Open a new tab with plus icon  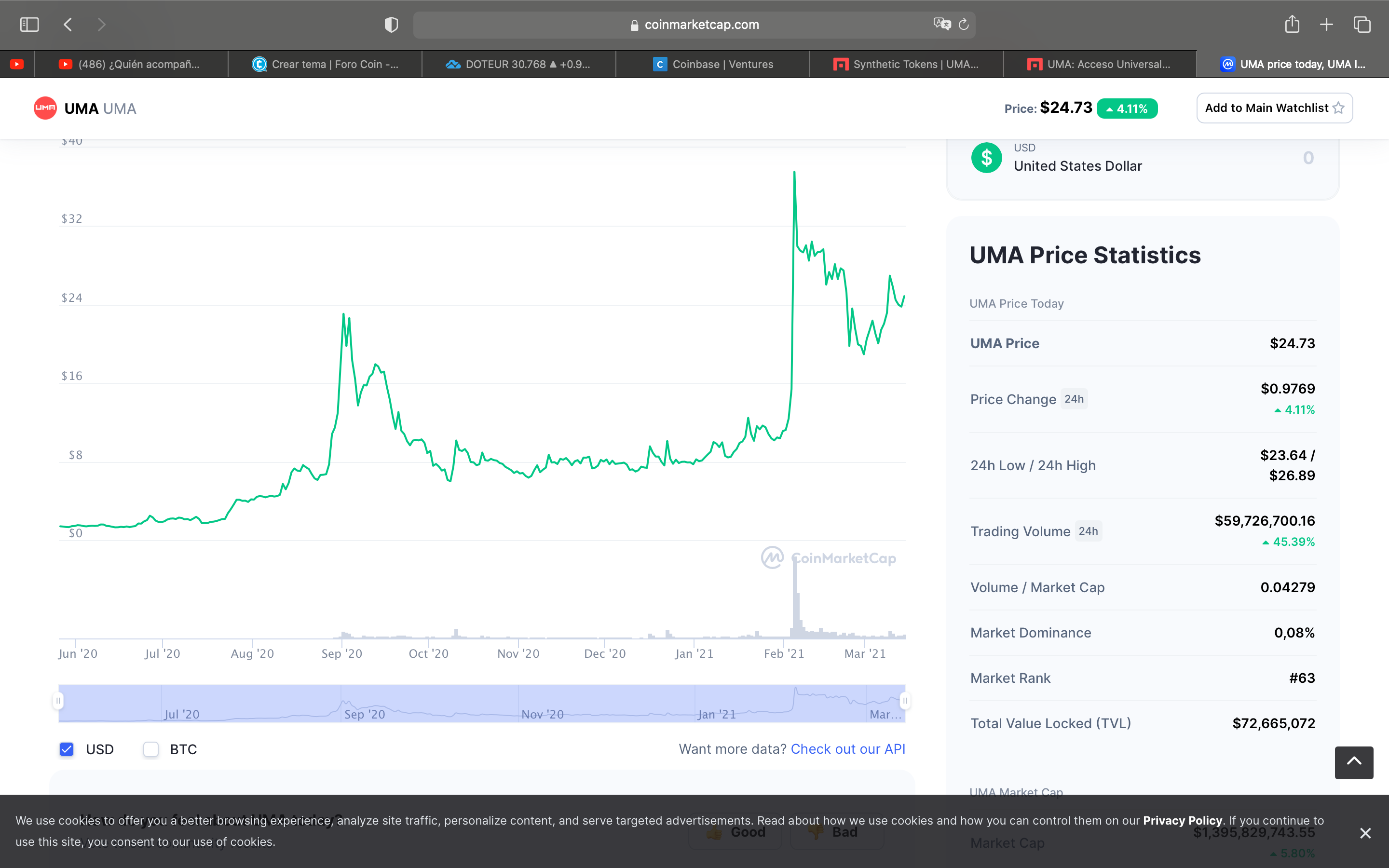point(1326,25)
